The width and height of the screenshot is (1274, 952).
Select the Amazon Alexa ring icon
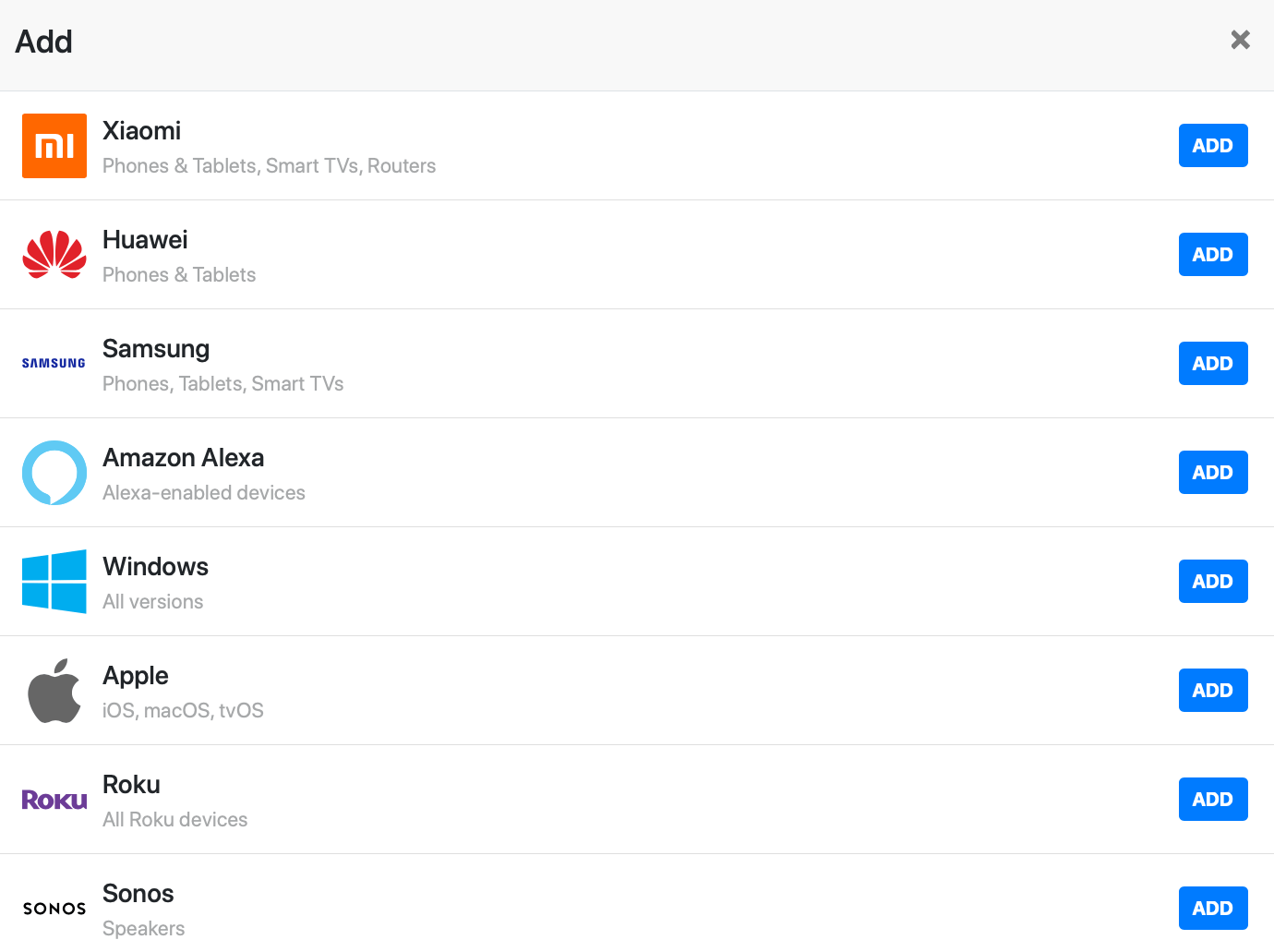tap(54, 473)
